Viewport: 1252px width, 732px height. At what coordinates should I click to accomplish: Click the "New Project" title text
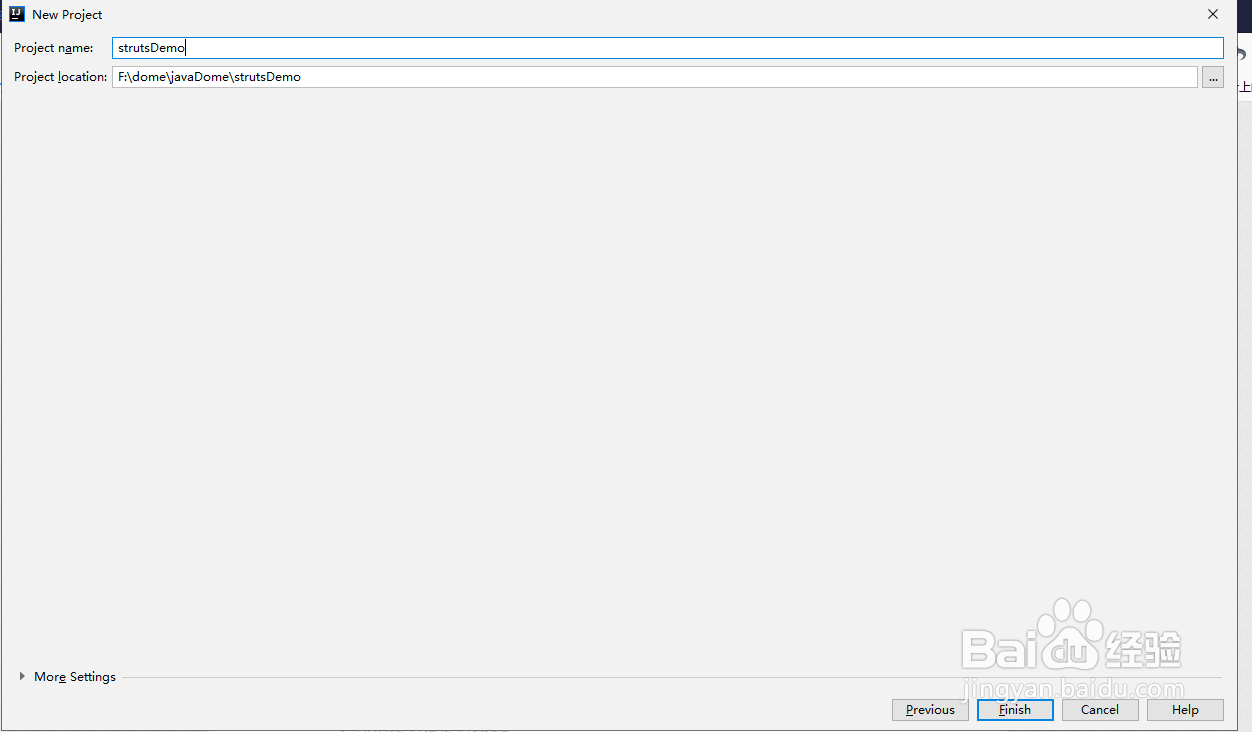(x=67, y=15)
